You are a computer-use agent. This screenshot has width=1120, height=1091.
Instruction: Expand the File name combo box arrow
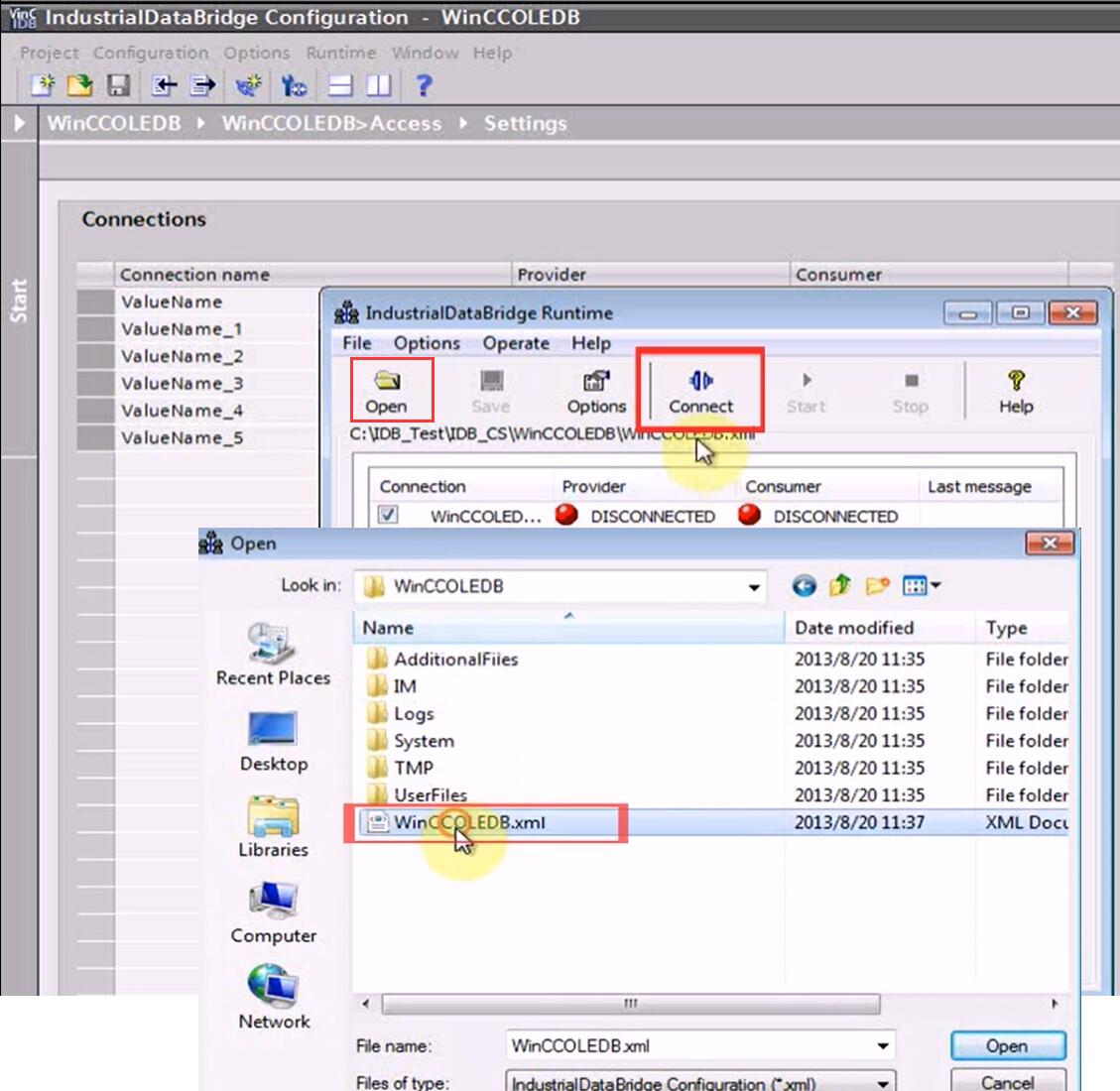coord(883,1046)
